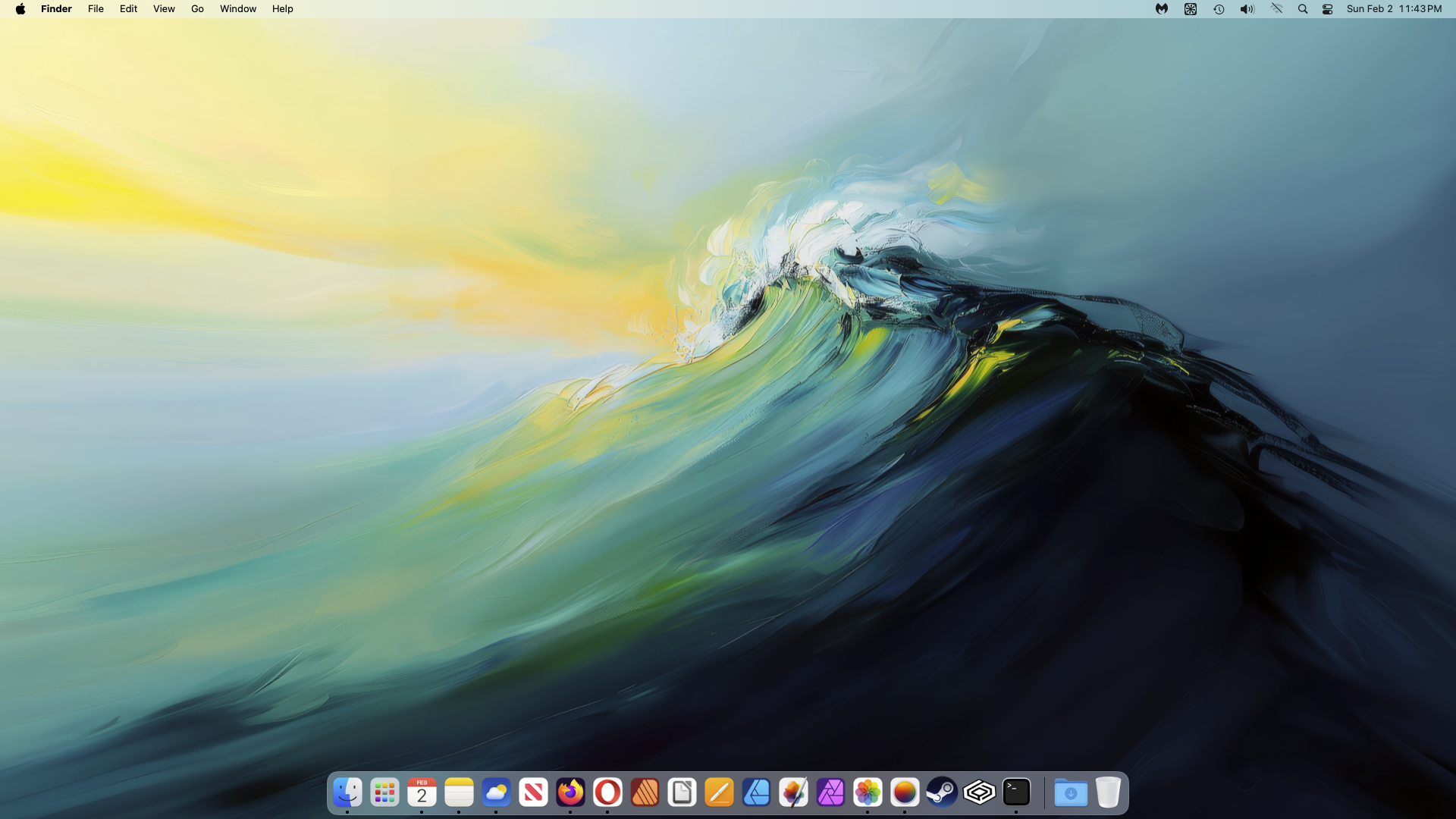This screenshot has width=1456, height=819.
Task: Open the Apple menu
Action: 20,9
